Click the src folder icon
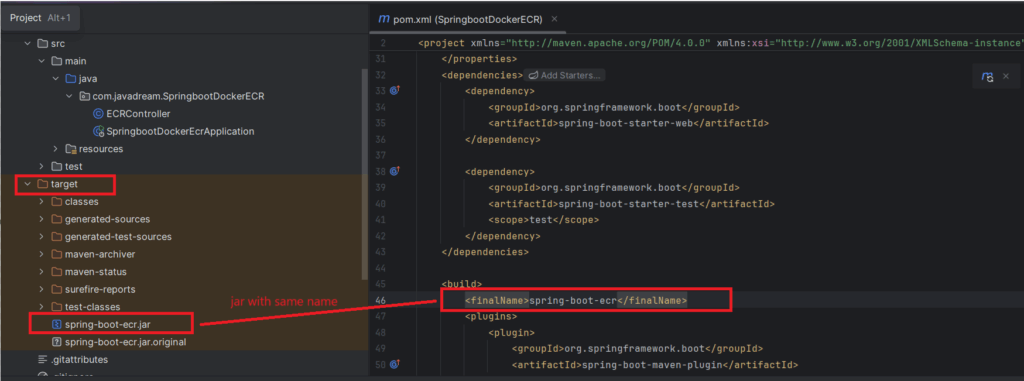This screenshot has width=1024, height=381. click(42, 44)
